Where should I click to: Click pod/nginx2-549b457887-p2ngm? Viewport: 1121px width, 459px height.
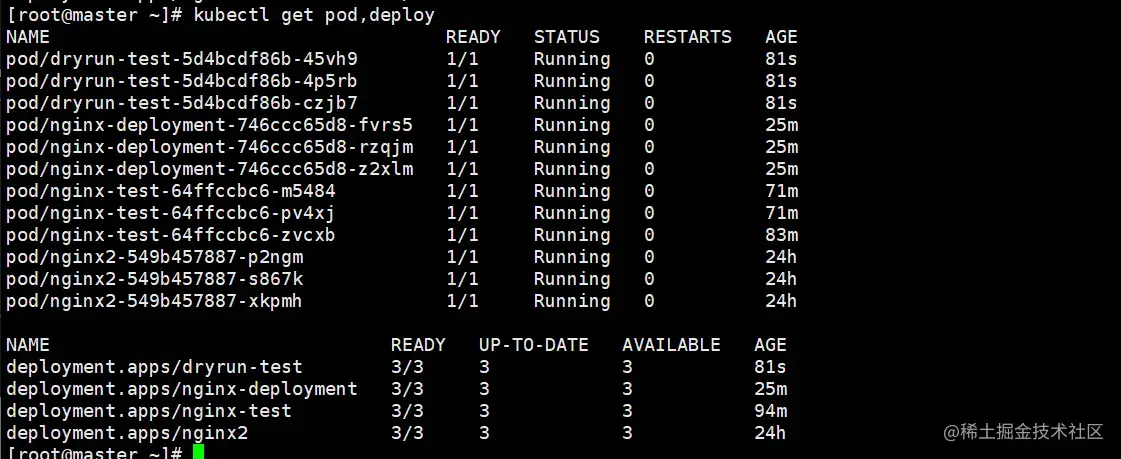coord(154,257)
